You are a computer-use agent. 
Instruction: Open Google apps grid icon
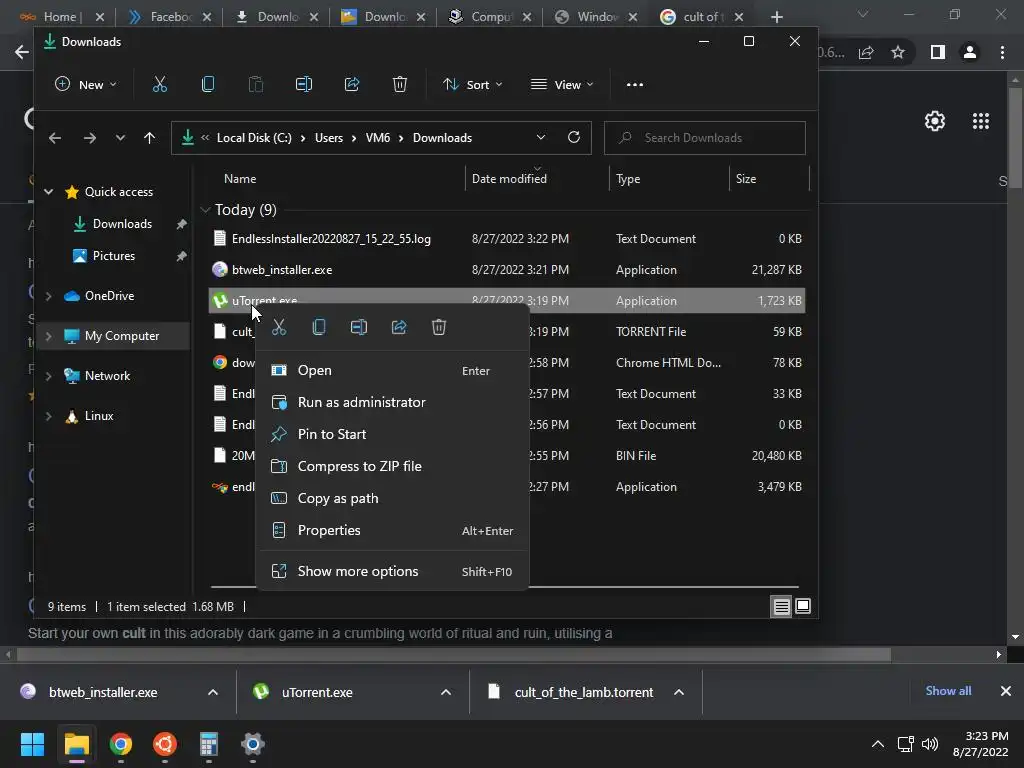[x=981, y=121]
